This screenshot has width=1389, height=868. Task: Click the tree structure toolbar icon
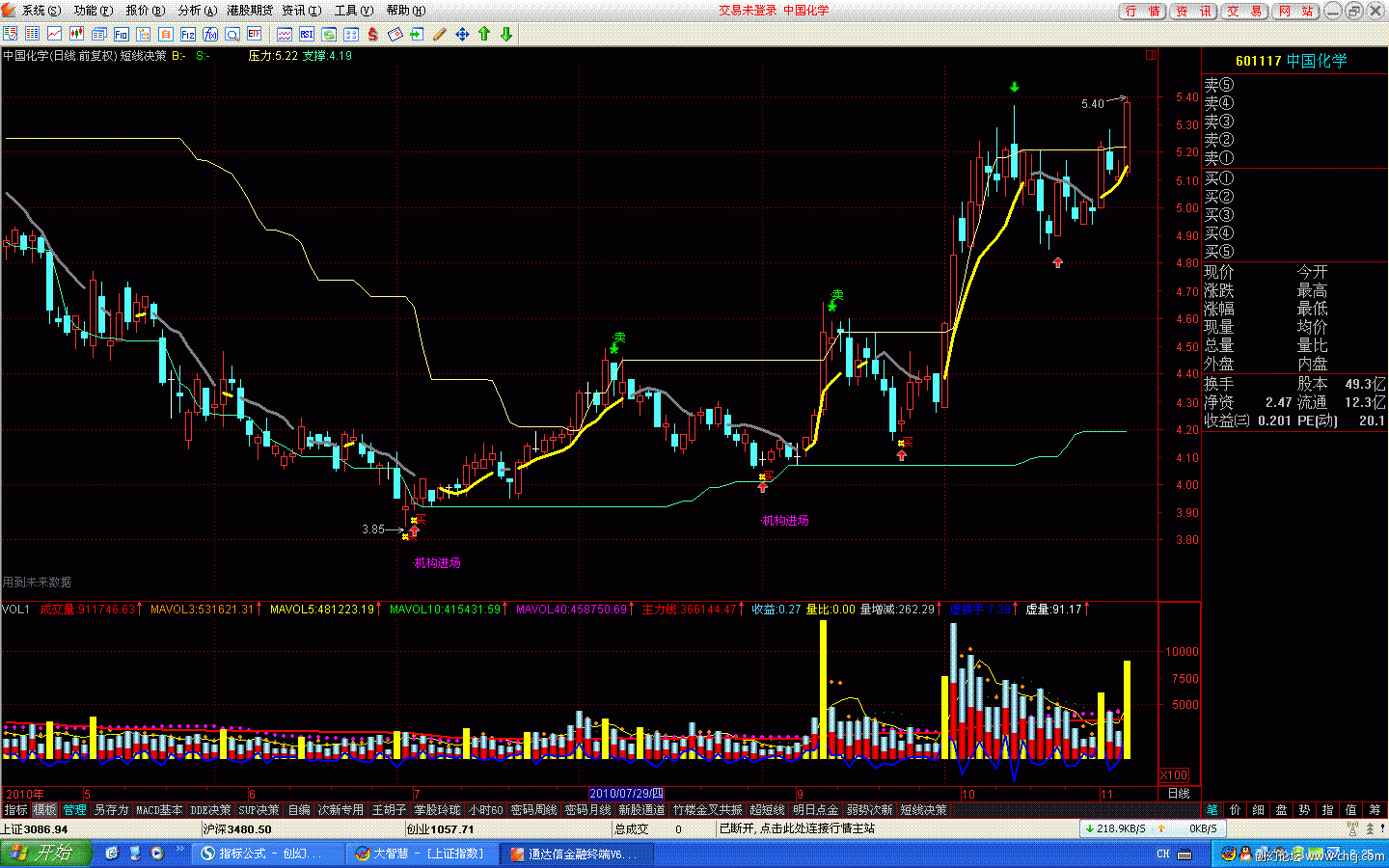[143, 34]
